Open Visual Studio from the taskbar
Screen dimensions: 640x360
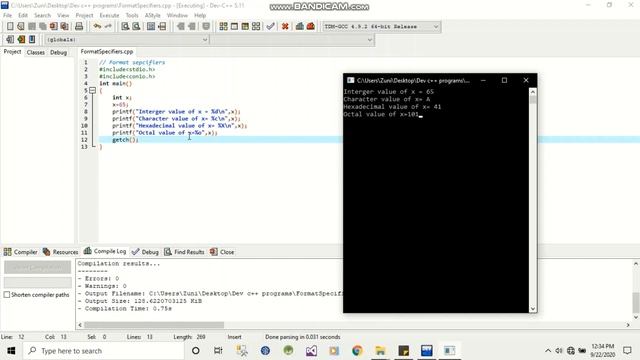[311, 351]
